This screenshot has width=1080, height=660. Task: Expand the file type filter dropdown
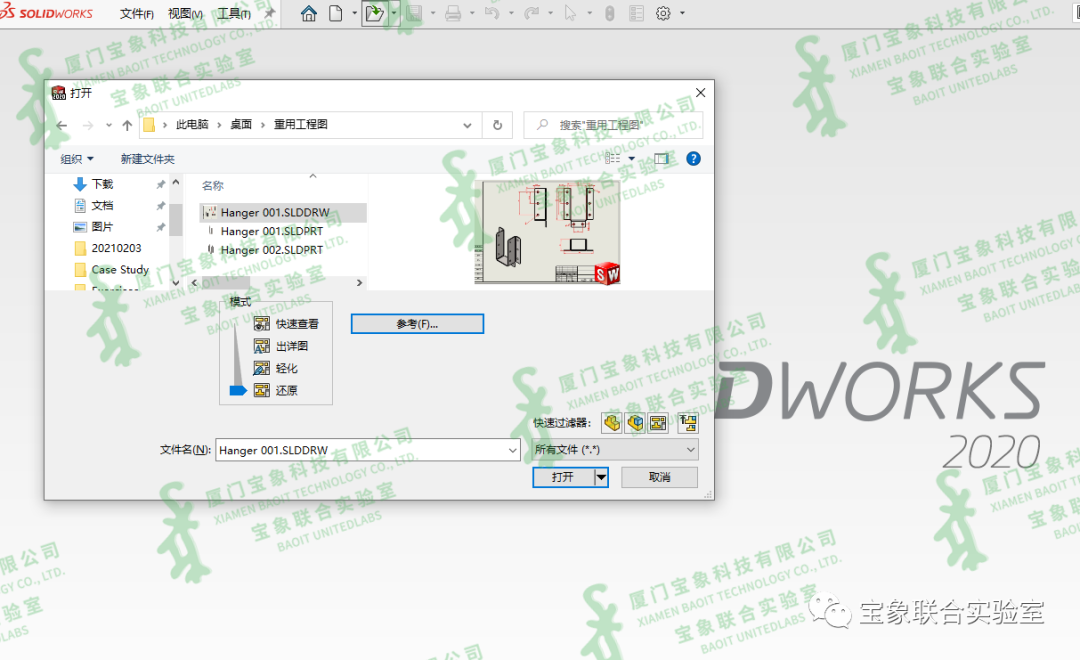point(690,450)
